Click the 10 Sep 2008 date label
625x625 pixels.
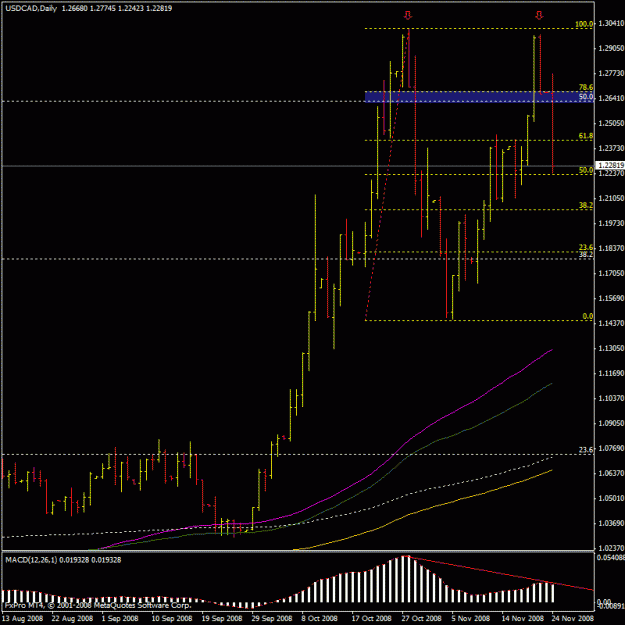pyautogui.click(x=172, y=619)
